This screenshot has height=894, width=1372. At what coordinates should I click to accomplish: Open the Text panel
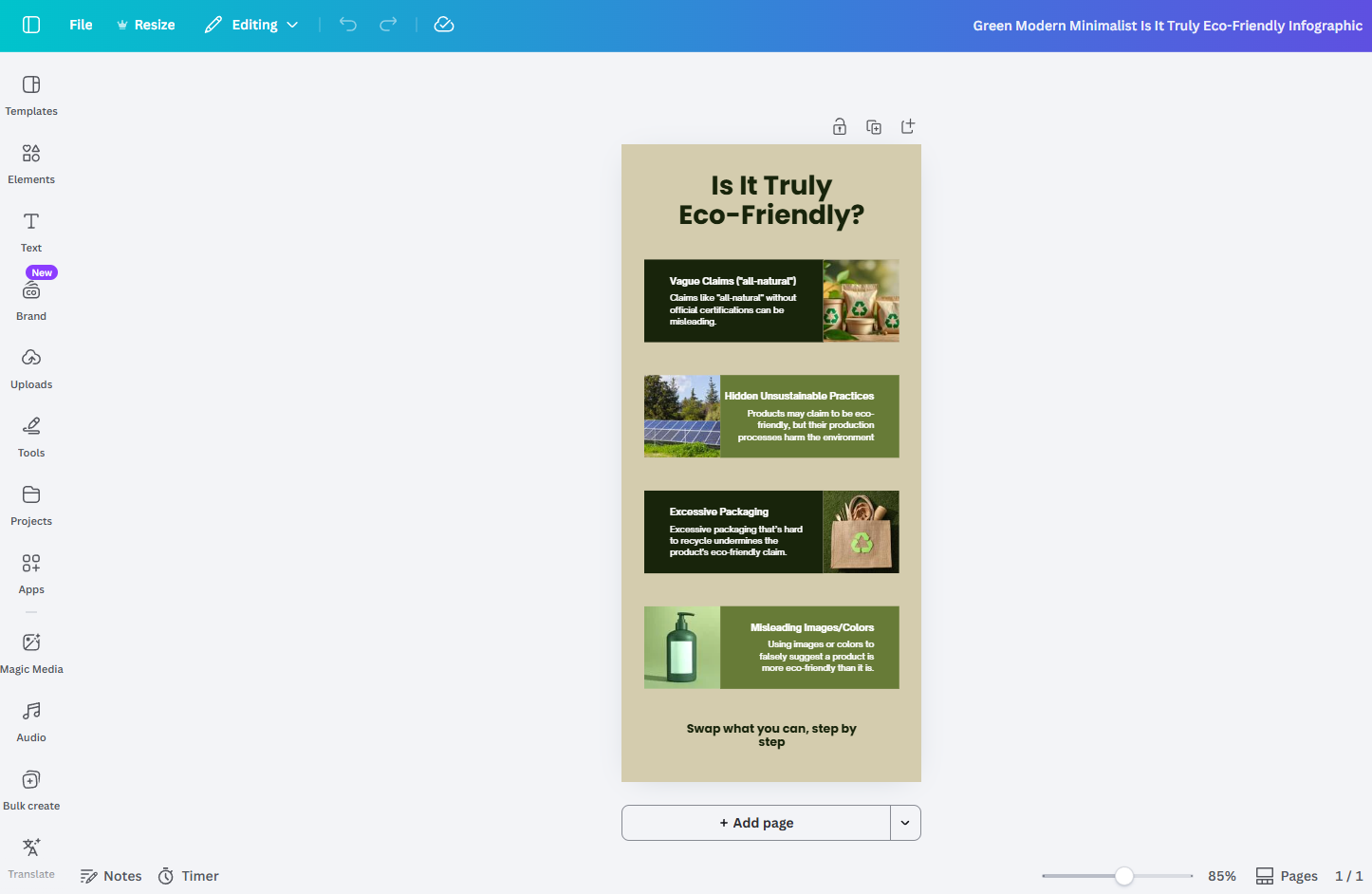[30, 231]
